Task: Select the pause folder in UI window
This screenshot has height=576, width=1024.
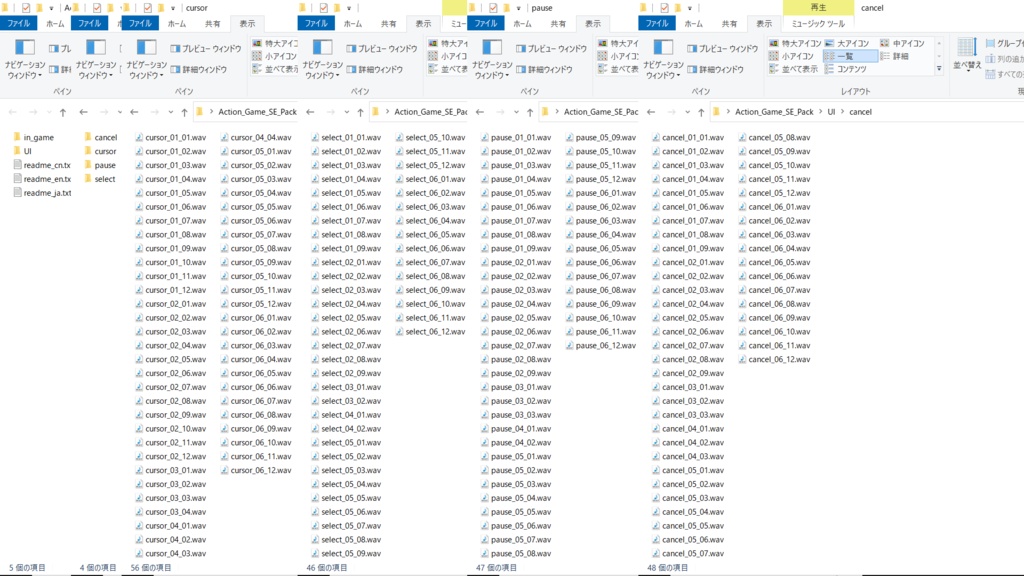Action: coord(100,165)
